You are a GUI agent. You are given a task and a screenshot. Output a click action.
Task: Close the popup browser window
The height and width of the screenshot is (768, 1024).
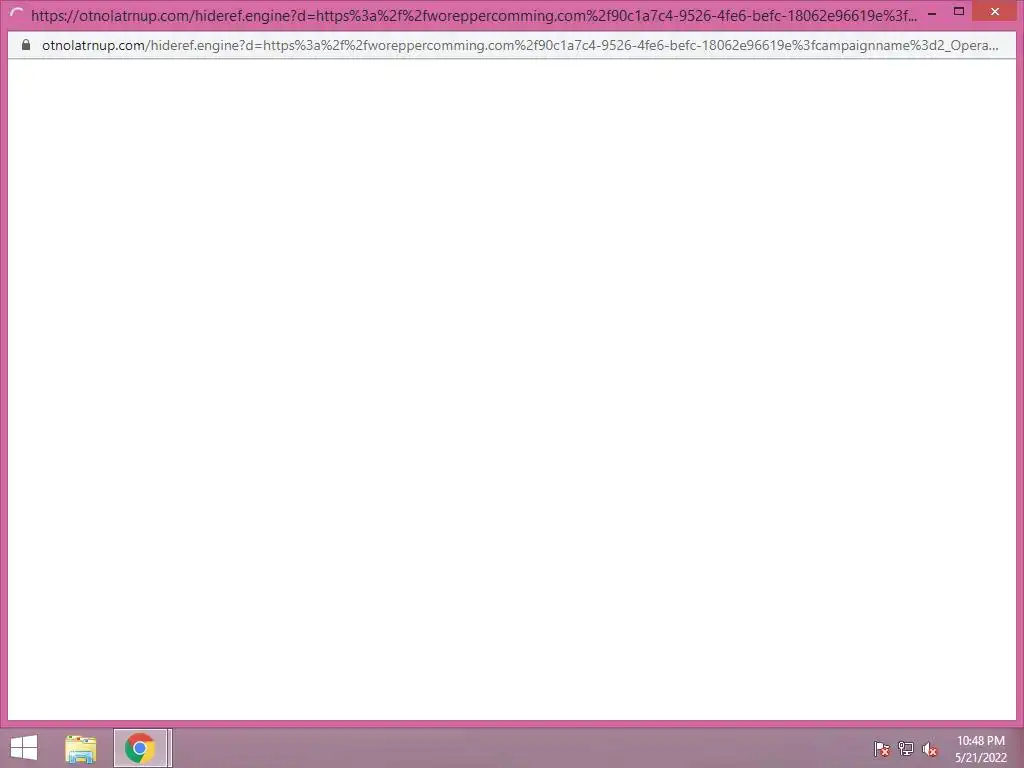pyautogui.click(x=995, y=12)
